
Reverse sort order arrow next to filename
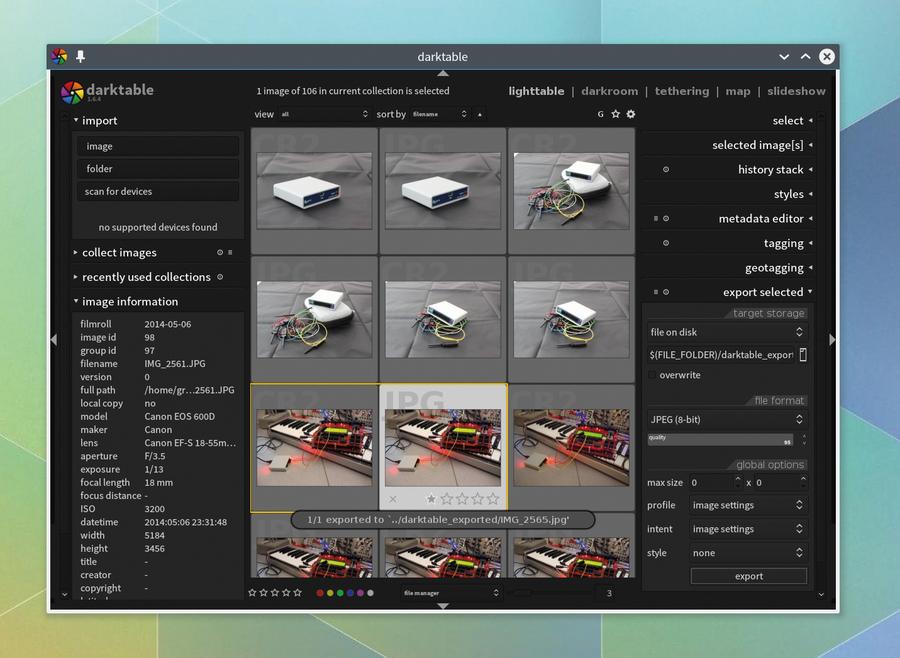(x=480, y=114)
